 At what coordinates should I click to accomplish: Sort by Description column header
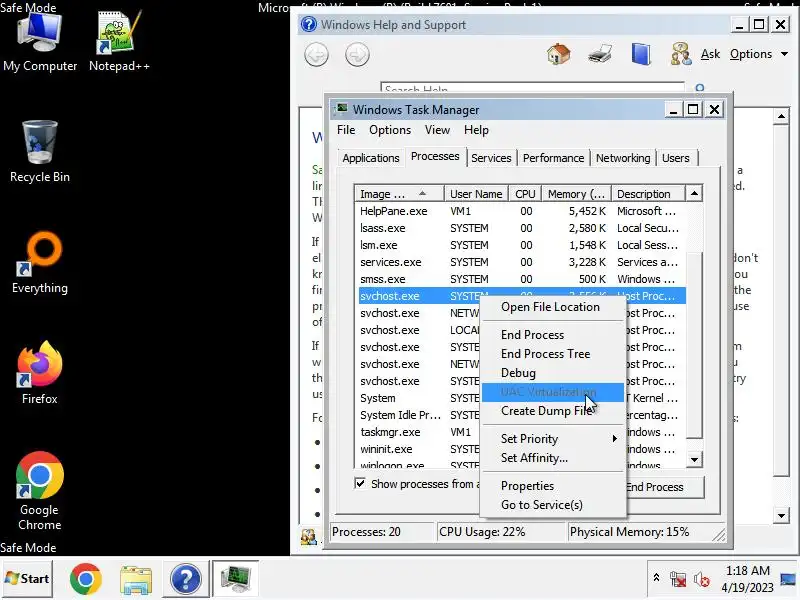tap(648, 194)
